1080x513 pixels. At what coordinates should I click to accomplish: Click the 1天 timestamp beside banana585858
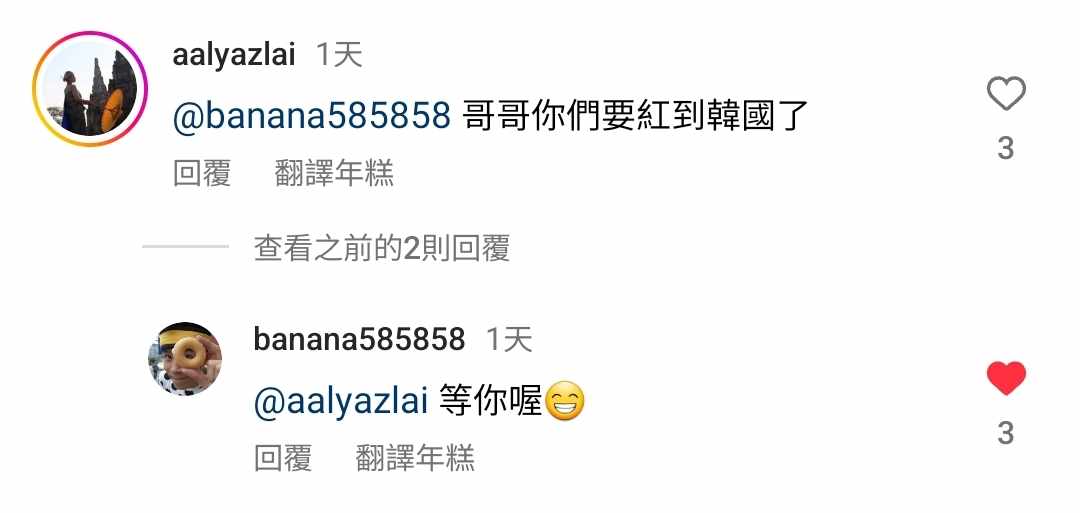tap(509, 340)
